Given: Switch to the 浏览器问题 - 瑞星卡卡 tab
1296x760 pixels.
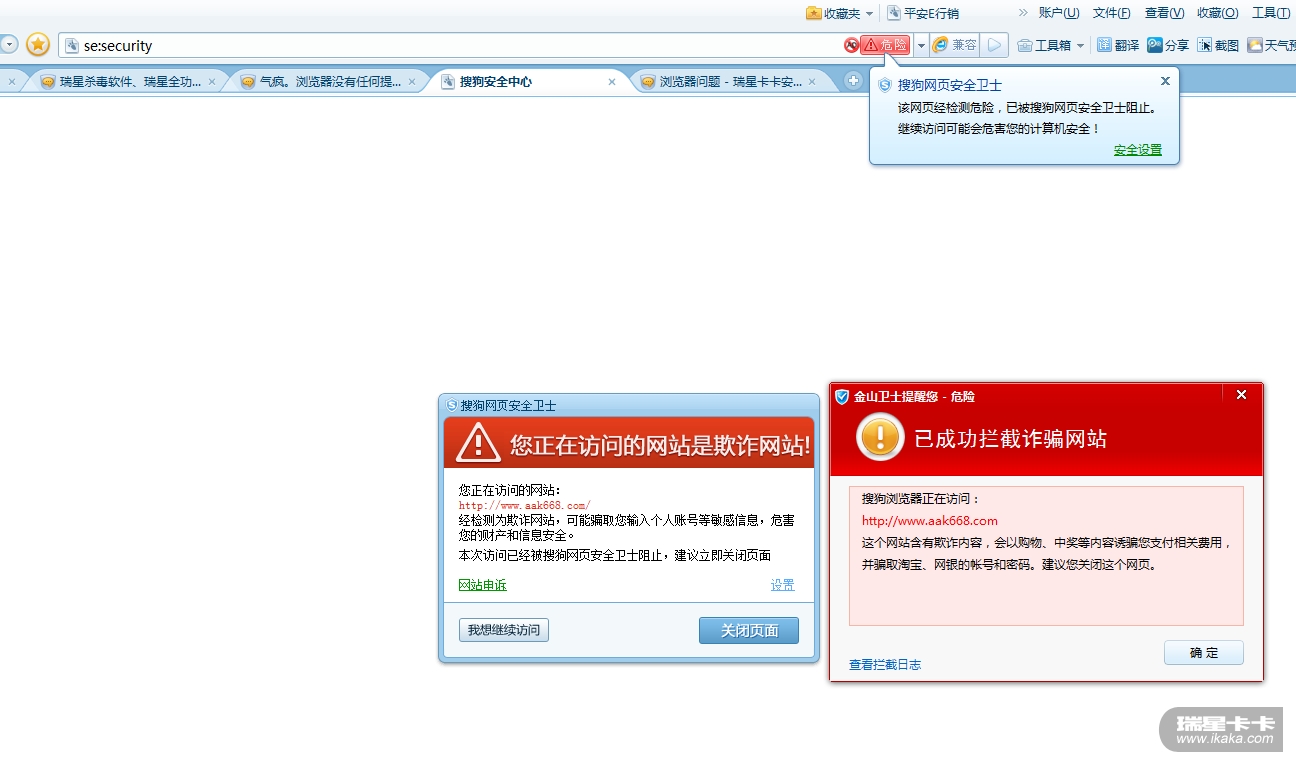Looking at the screenshot, I should 730,82.
